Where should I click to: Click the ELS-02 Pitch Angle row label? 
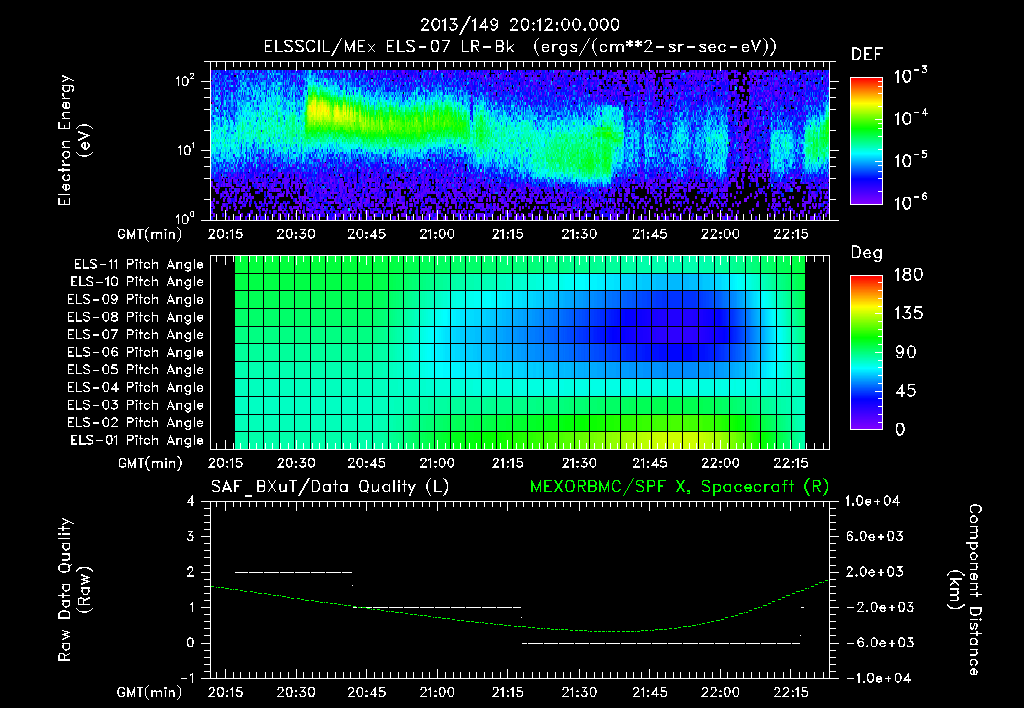coord(136,423)
